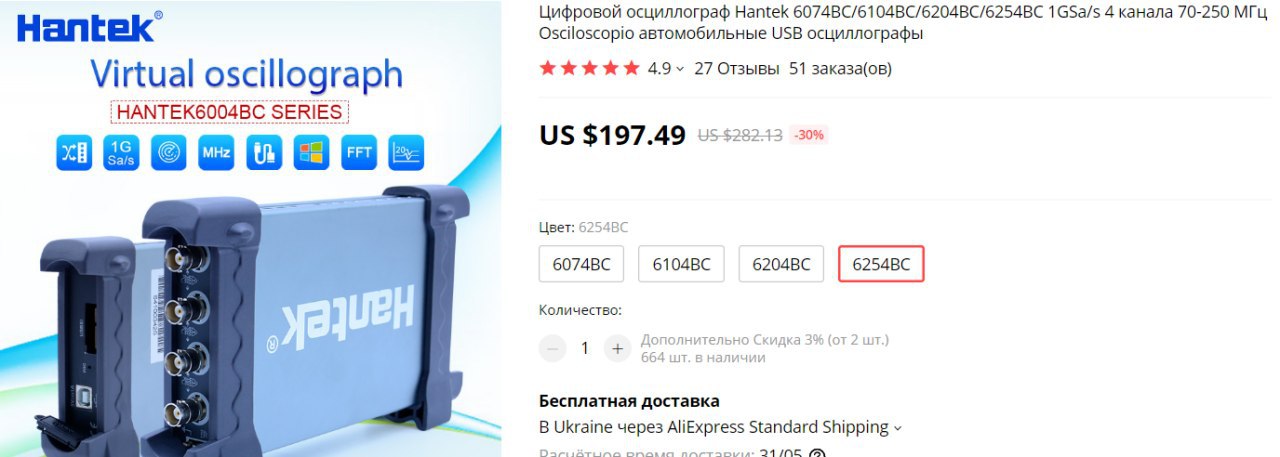
Task: Click the 20x waveform feature icon
Action: 407,153
